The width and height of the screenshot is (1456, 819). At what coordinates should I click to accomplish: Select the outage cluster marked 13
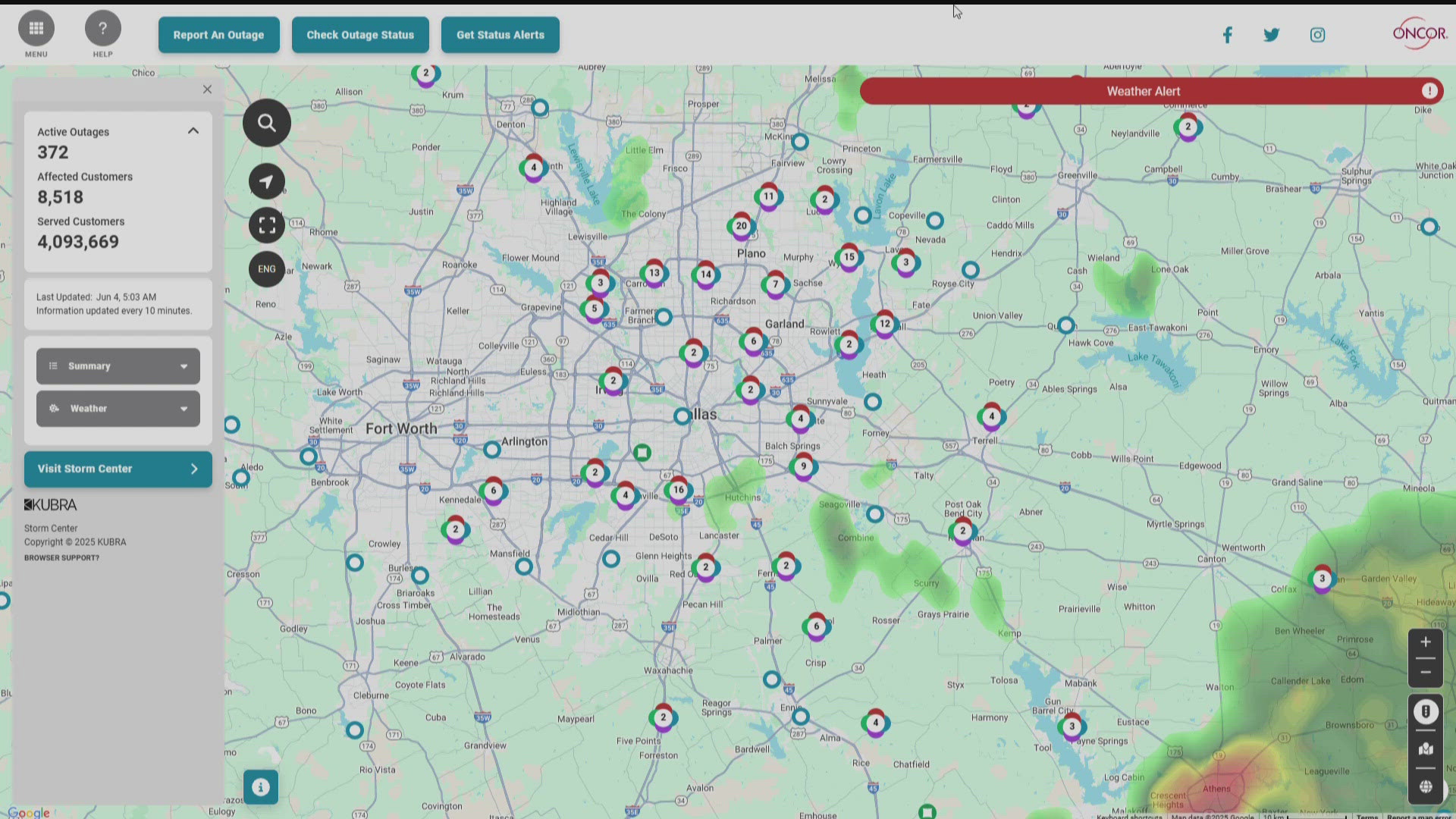coord(654,273)
